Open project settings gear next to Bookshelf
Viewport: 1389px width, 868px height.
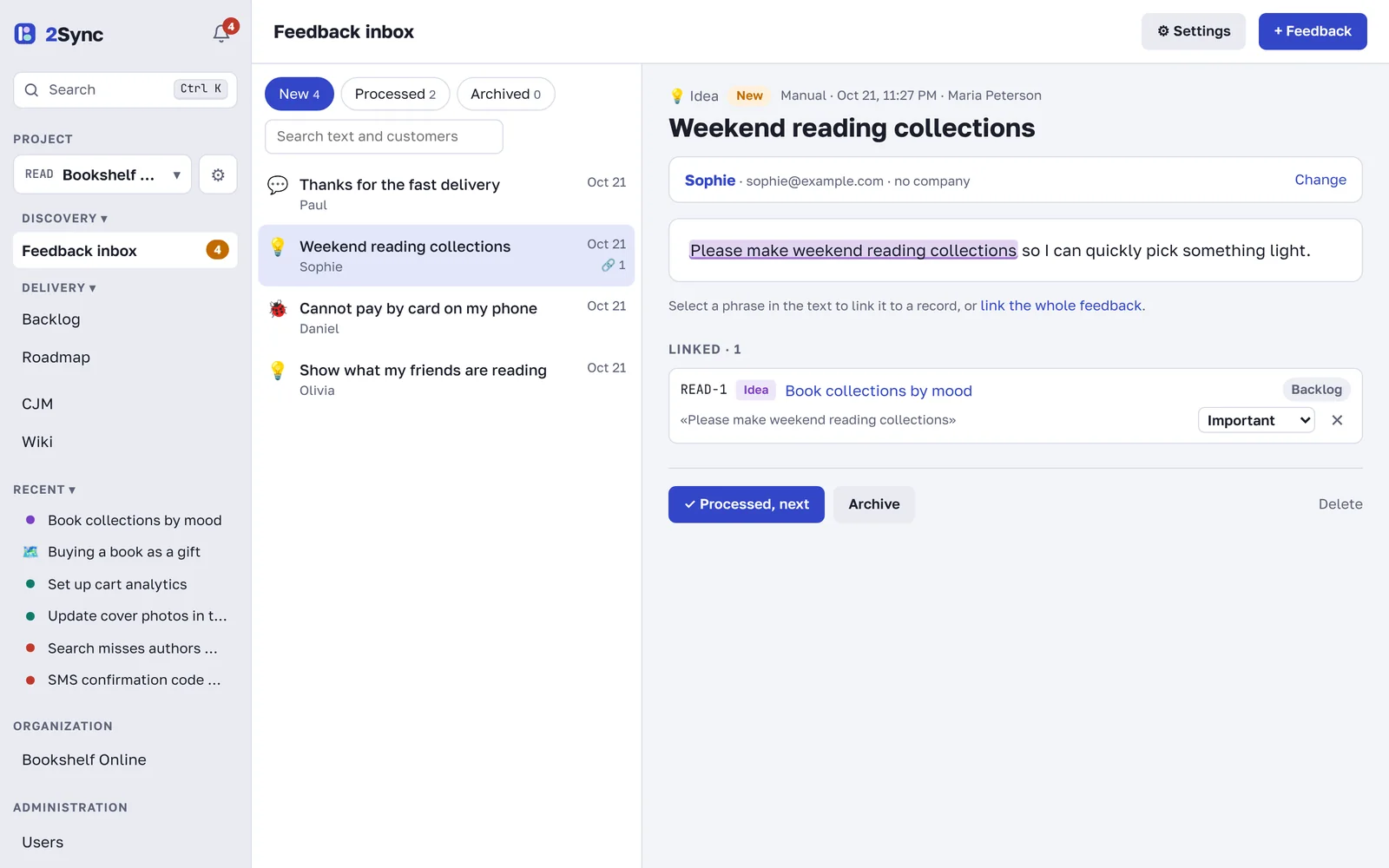click(x=218, y=174)
